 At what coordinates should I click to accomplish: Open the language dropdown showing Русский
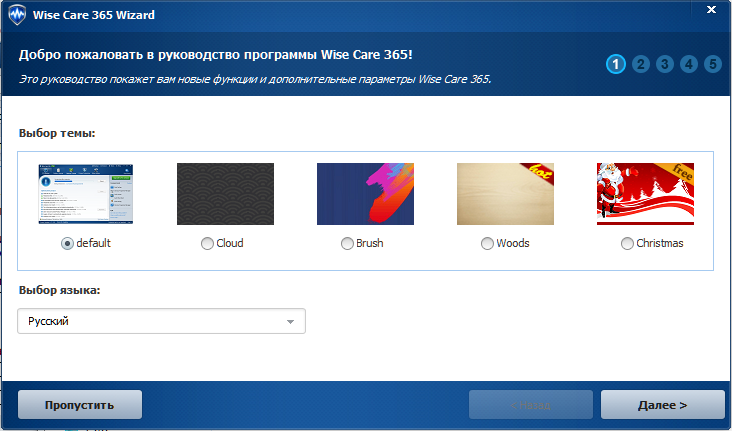(162, 321)
